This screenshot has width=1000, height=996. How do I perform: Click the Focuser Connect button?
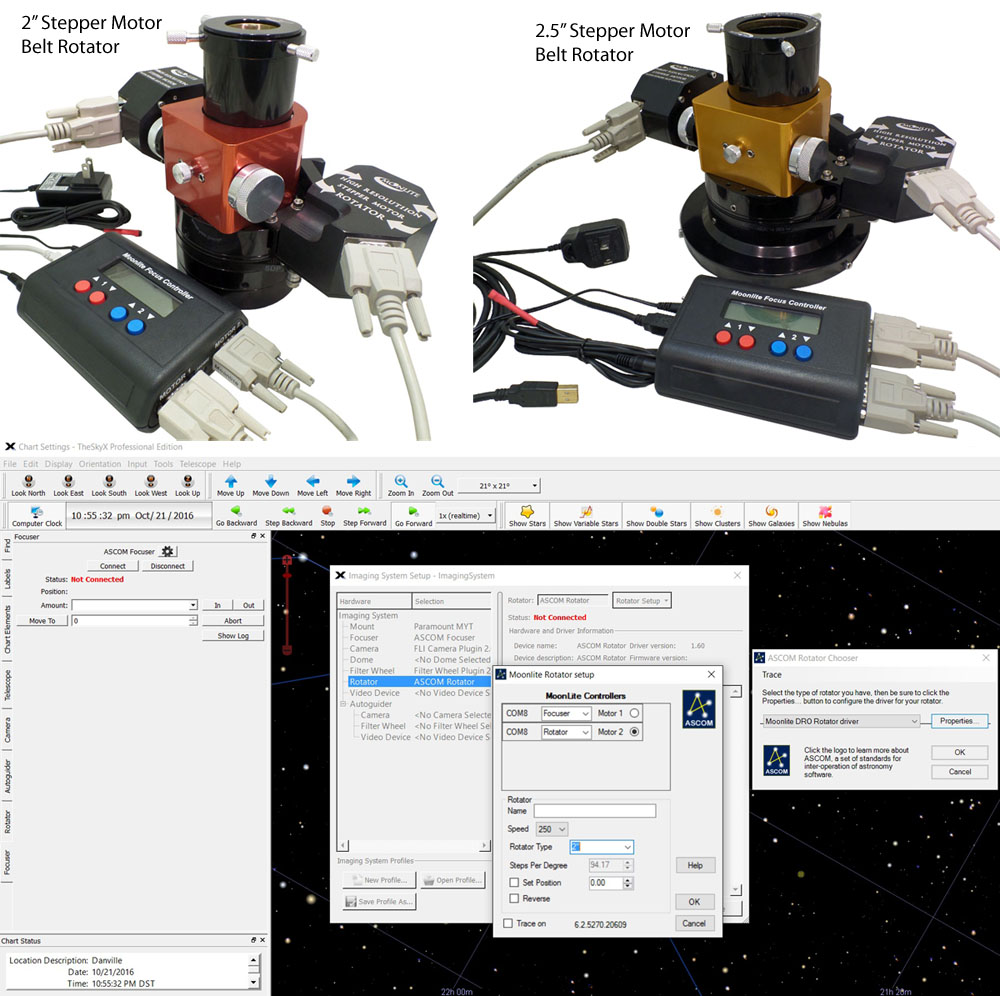[112, 566]
